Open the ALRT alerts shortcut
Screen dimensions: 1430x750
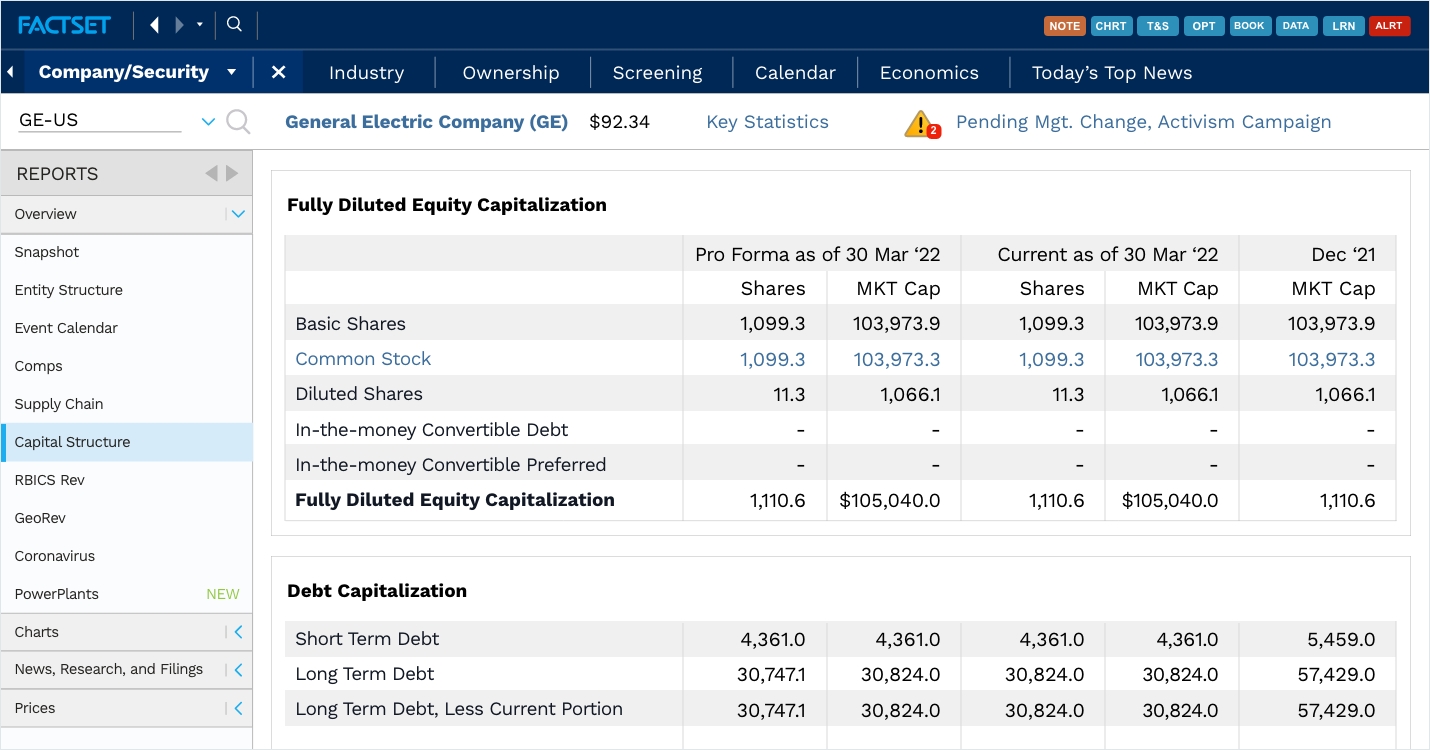point(1389,26)
